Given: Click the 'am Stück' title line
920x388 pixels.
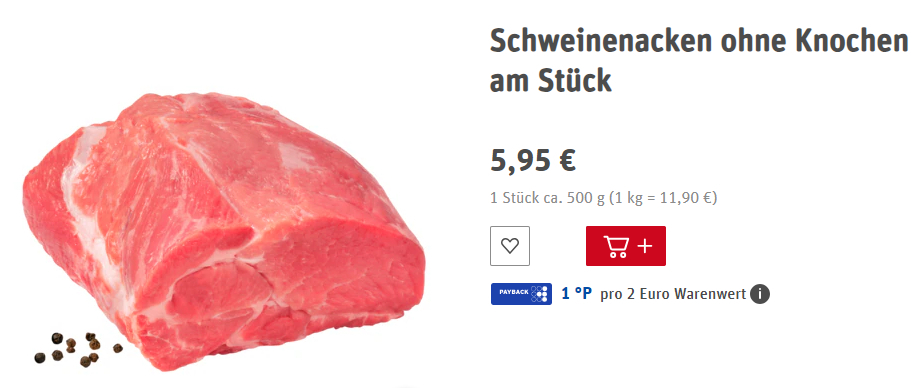Looking at the screenshot, I should pos(550,81).
